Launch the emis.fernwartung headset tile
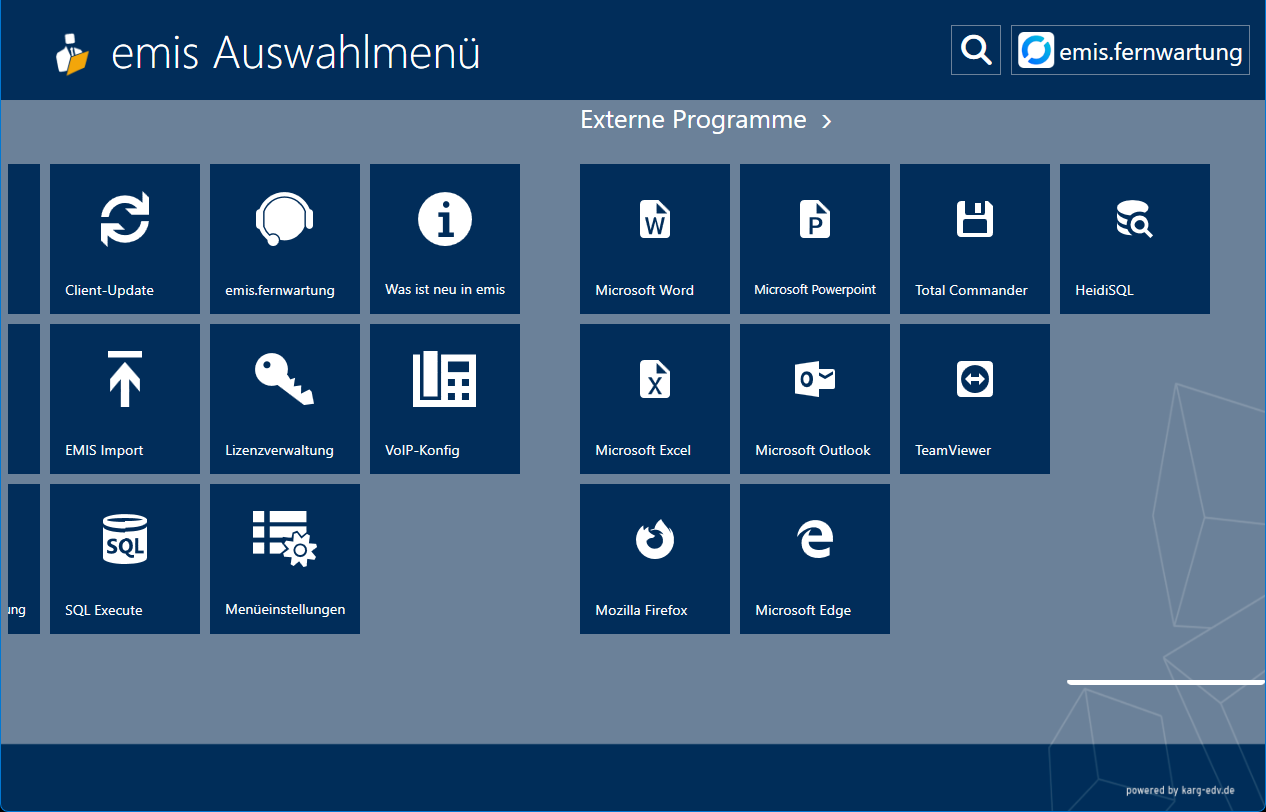1266x812 pixels. click(285, 239)
